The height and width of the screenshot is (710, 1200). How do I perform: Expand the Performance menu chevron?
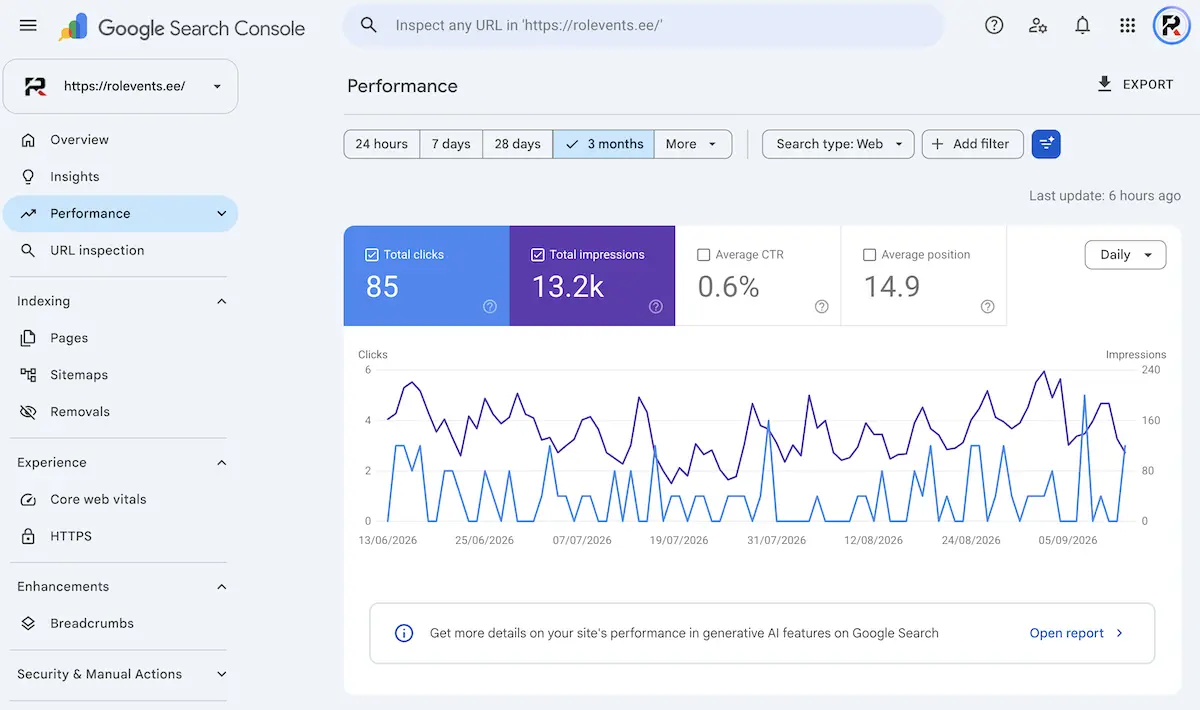click(222, 213)
